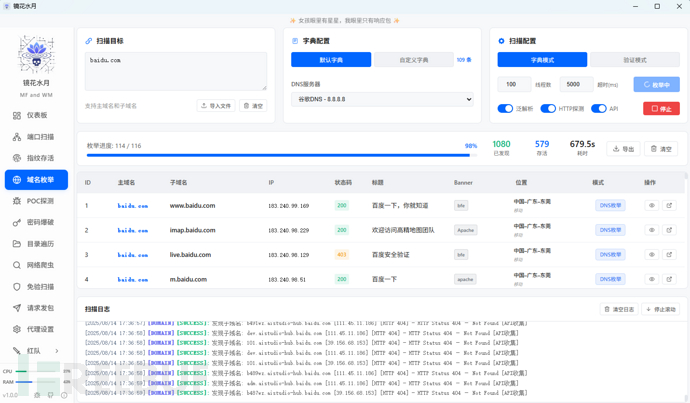Viewport: 690px width, 403px height.
Task: Click subdomain text imap.baidu.com
Action: click(x=192, y=230)
